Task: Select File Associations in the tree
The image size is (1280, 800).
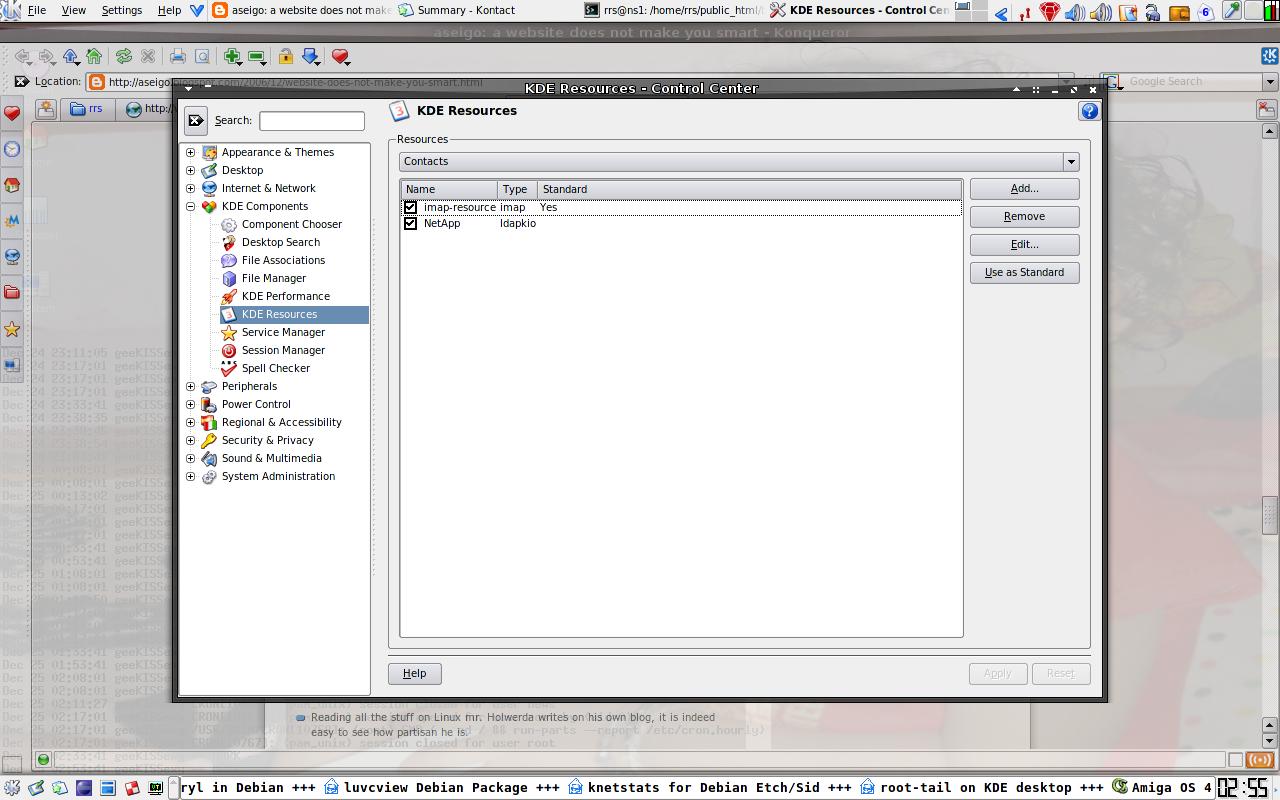Action: (x=283, y=260)
